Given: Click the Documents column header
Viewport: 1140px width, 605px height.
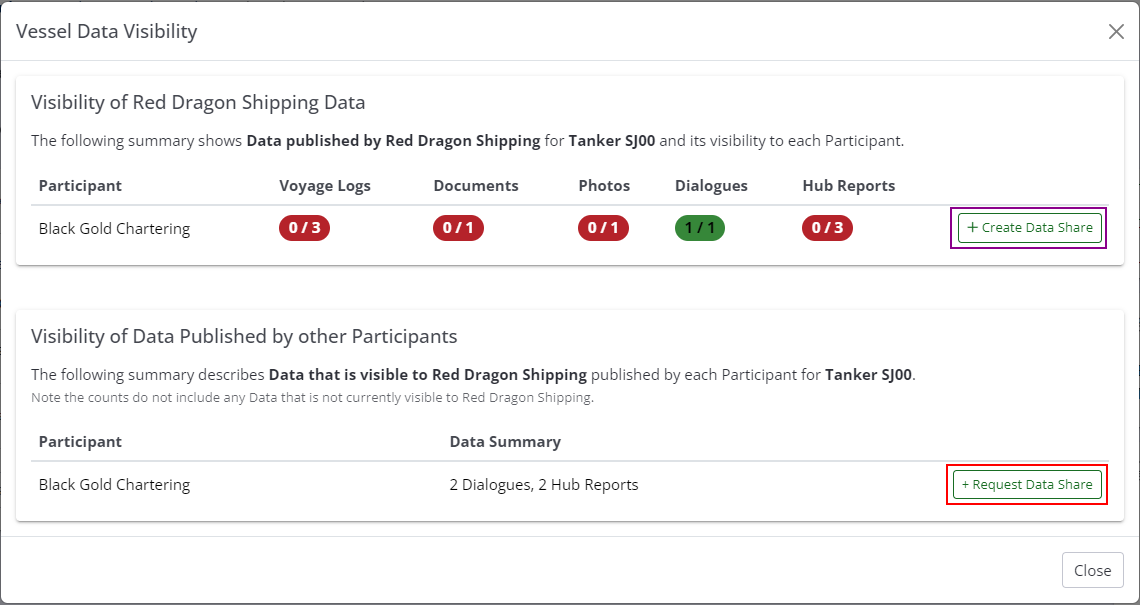Looking at the screenshot, I should coord(476,186).
